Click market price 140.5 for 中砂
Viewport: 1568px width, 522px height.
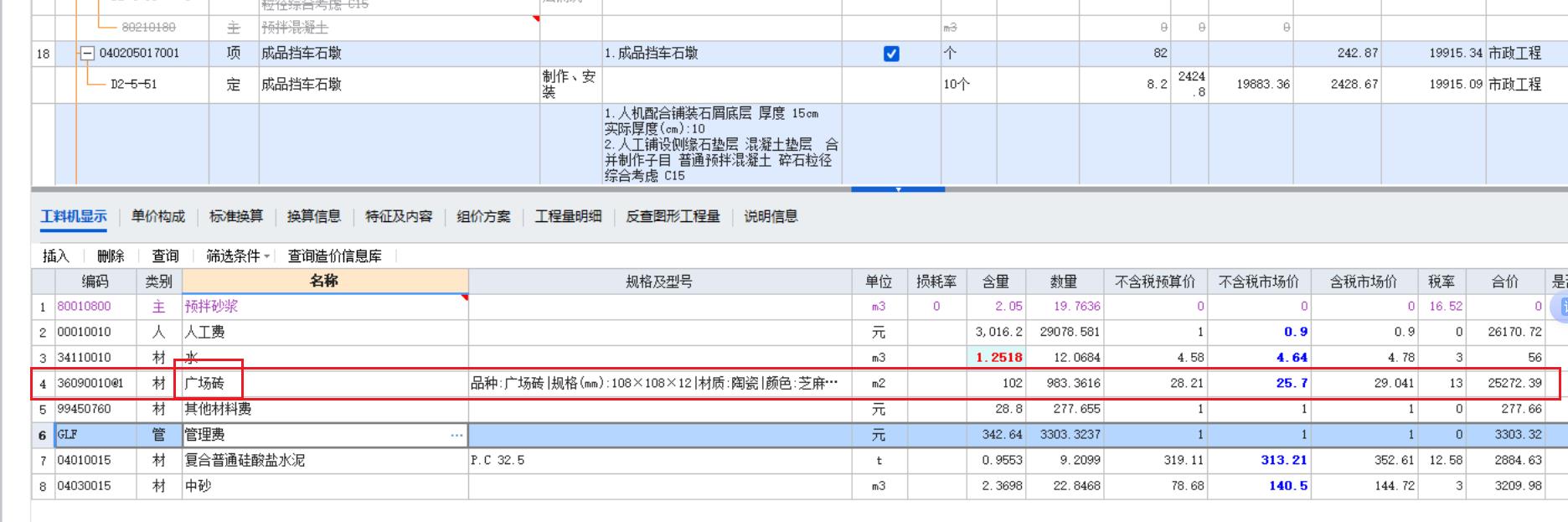click(x=1259, y=486)
